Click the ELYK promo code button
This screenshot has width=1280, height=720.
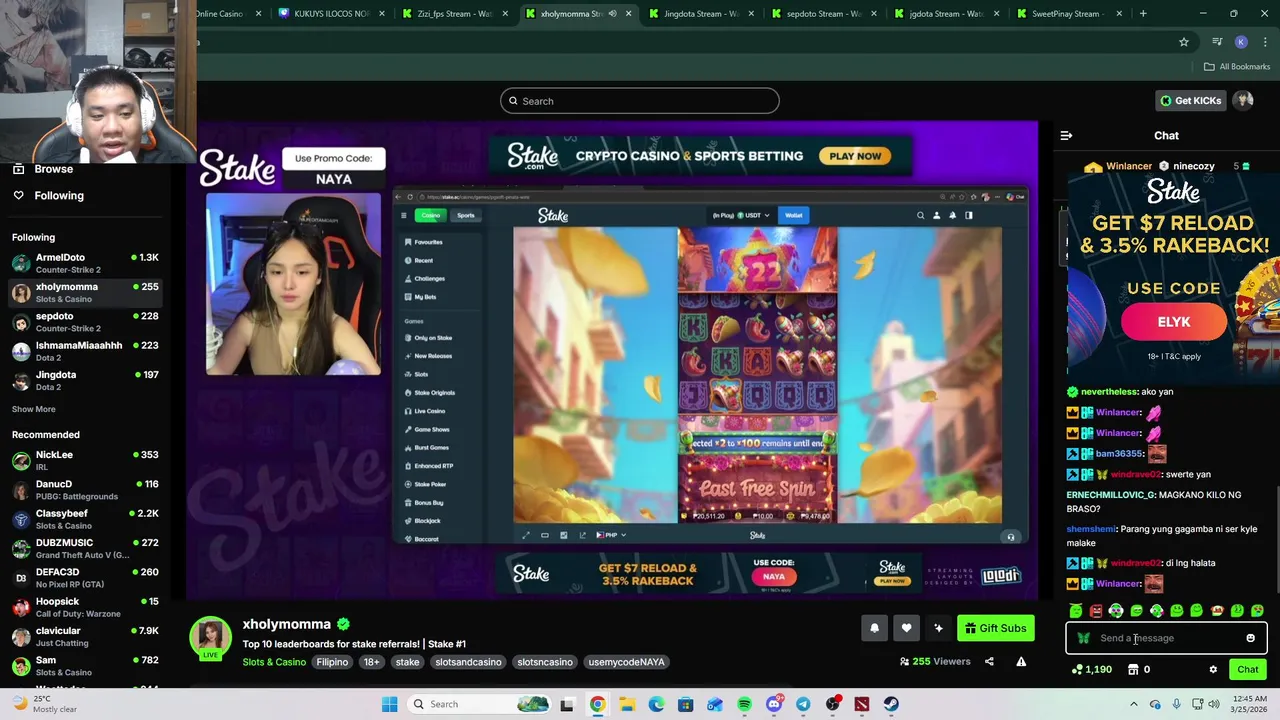[1174, 322]
